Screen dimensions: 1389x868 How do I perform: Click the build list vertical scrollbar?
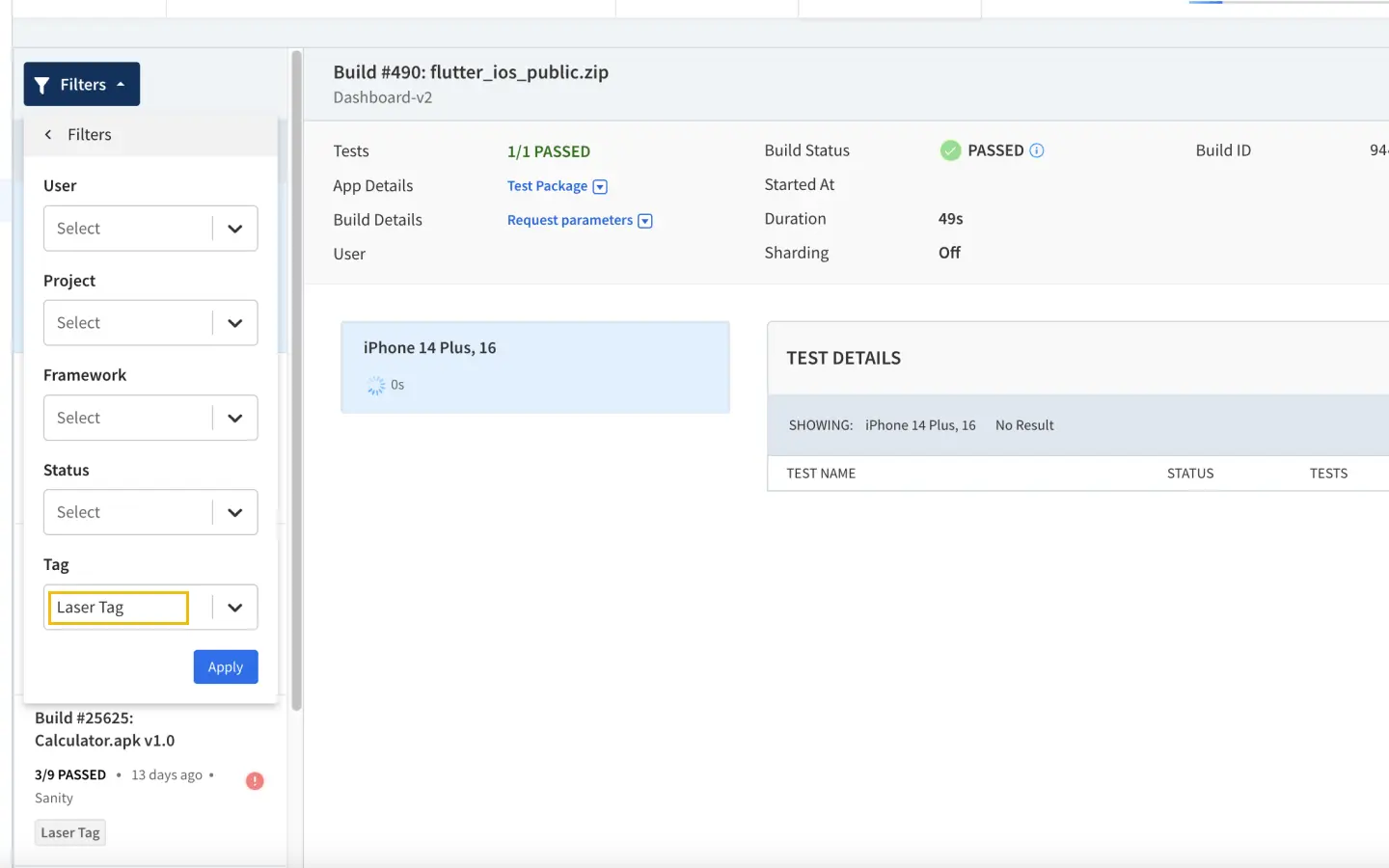point(296,386)
